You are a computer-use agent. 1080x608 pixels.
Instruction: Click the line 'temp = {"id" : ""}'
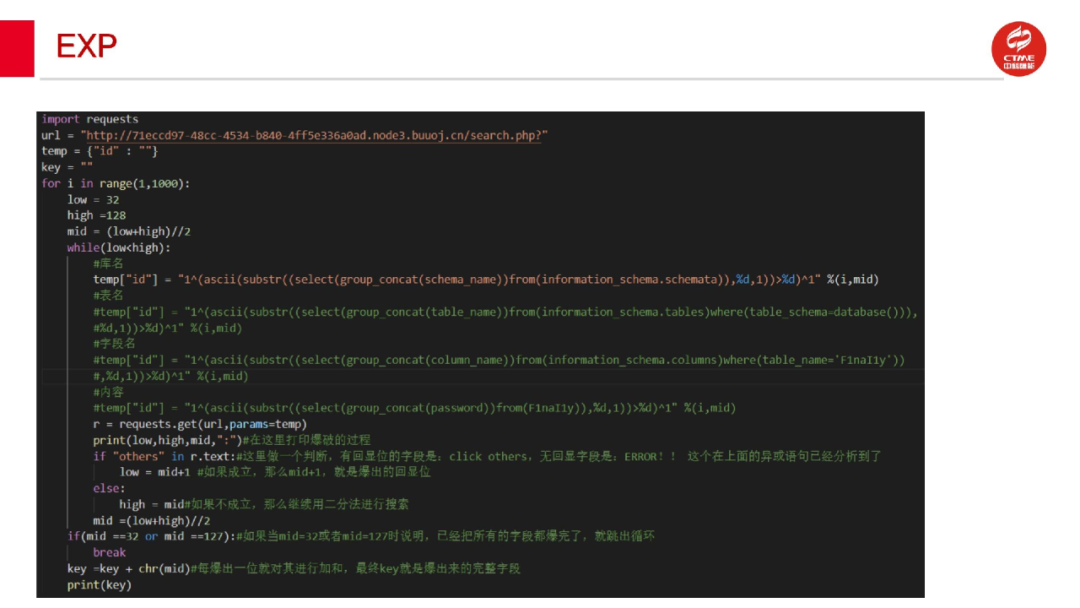point(99,151)
